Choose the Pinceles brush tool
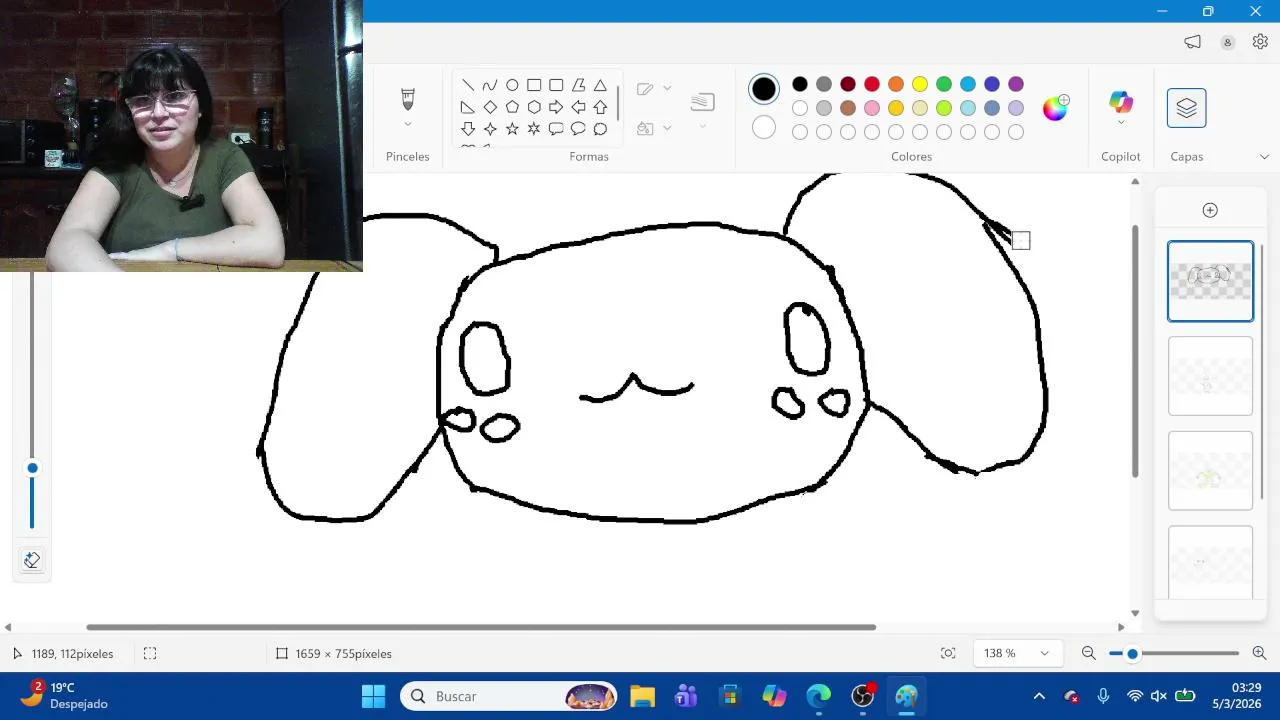This screenshot has width=1280, height=720. pos(407,99)
